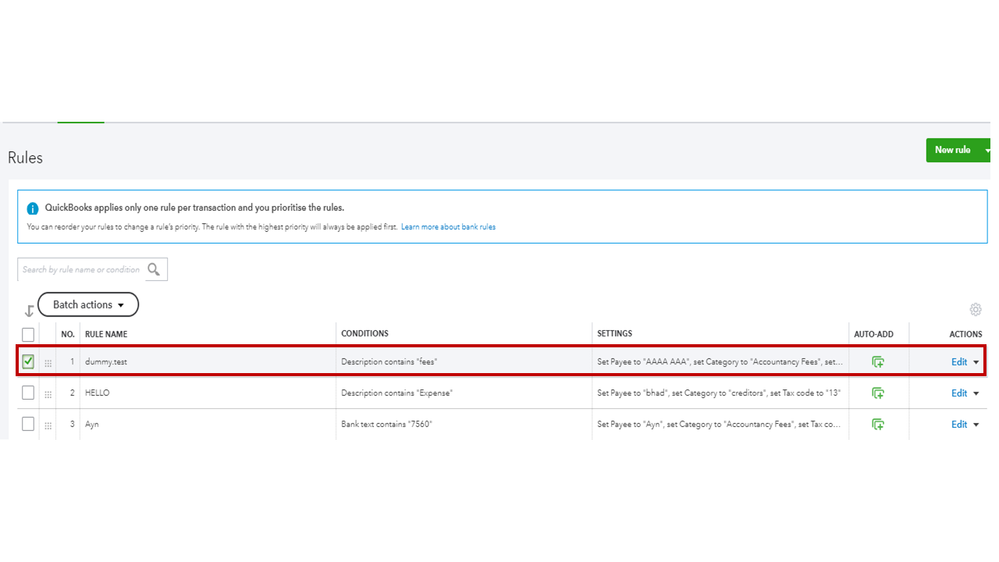Screen dimensions: 999x562
Task: Uncheck the dummy.test rule checkbox
Action: (28, 362)
